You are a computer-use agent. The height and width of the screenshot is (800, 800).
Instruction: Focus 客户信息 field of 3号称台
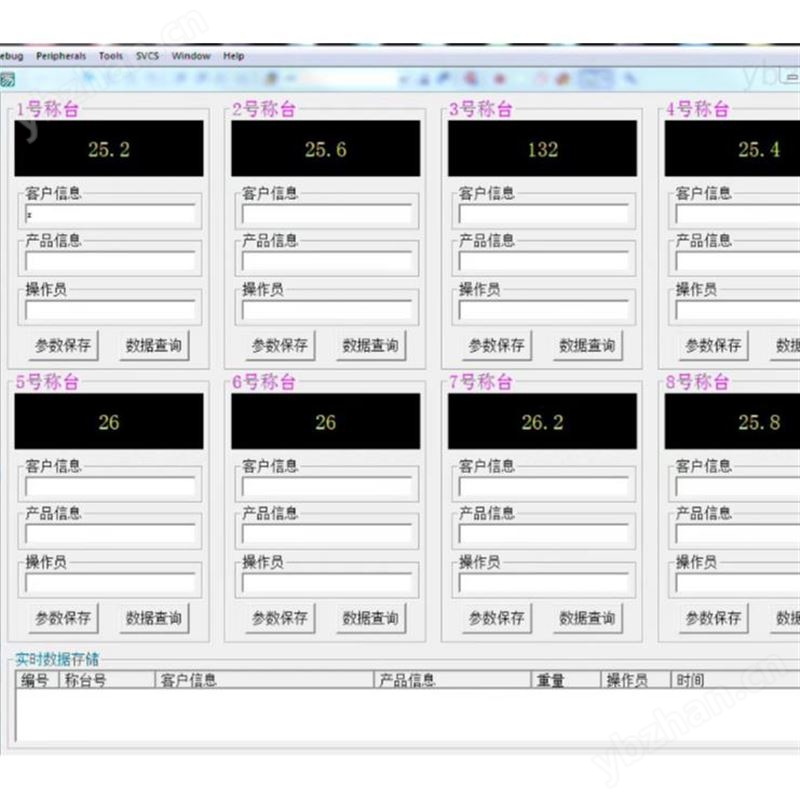click(x=544, y=214)
